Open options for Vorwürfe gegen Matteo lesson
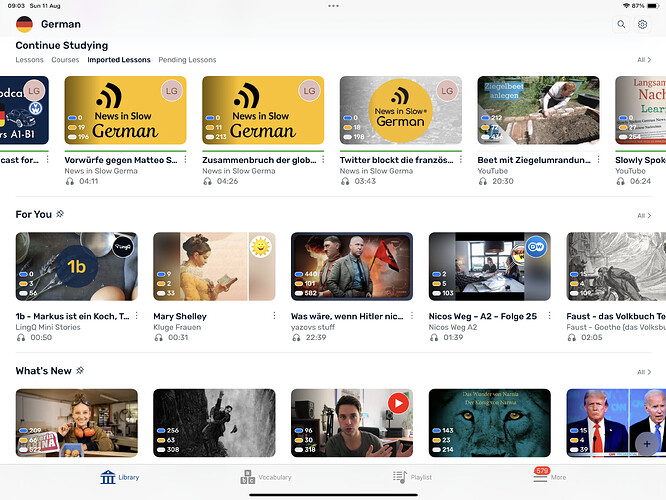666x500 pixels. 186,159
